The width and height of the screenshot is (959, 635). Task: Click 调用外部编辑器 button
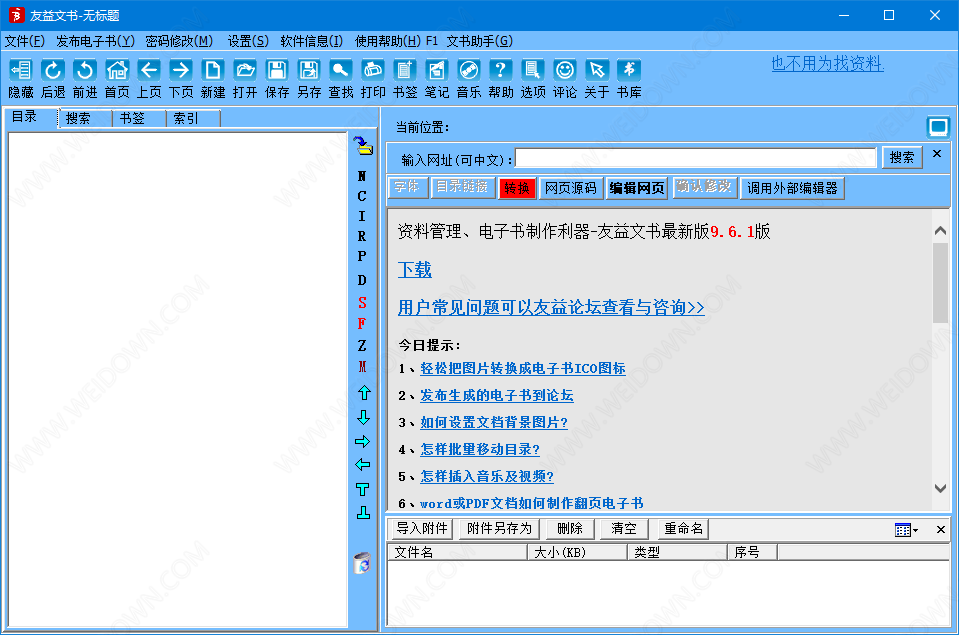point(792,188)
